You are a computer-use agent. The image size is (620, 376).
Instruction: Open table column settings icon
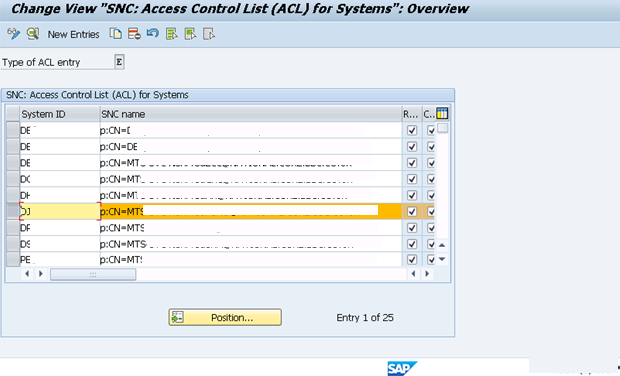click(x=442, y=114)
